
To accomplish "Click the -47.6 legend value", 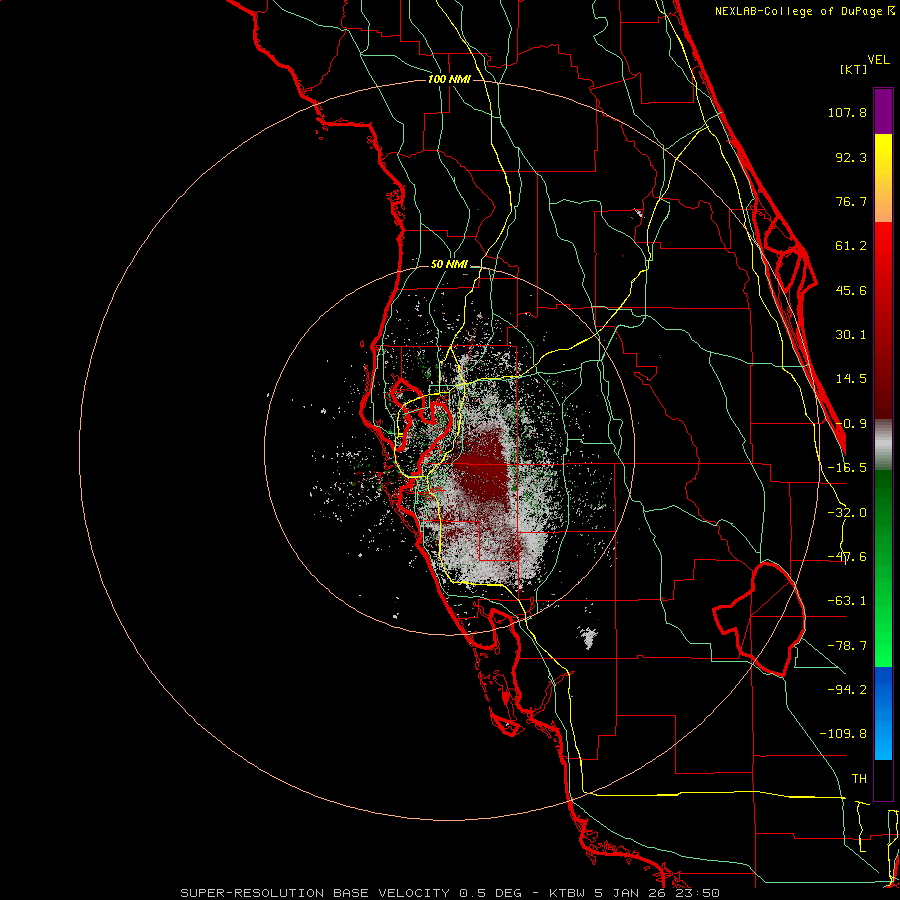I will (847, 557).
